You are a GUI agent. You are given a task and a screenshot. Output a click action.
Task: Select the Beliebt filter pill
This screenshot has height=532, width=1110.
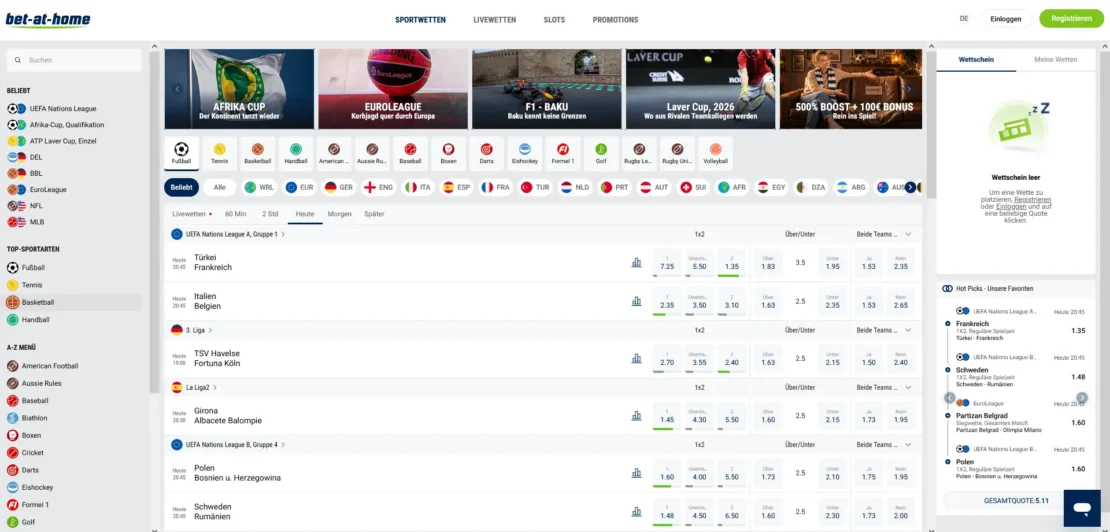181,187
